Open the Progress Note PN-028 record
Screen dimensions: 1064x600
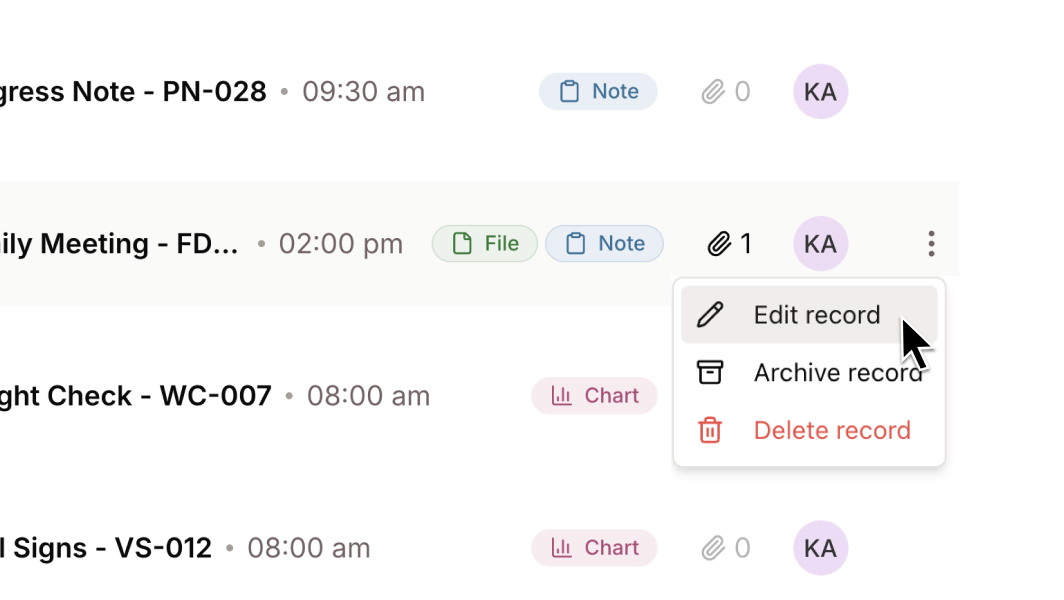click(x=132, y=92)
